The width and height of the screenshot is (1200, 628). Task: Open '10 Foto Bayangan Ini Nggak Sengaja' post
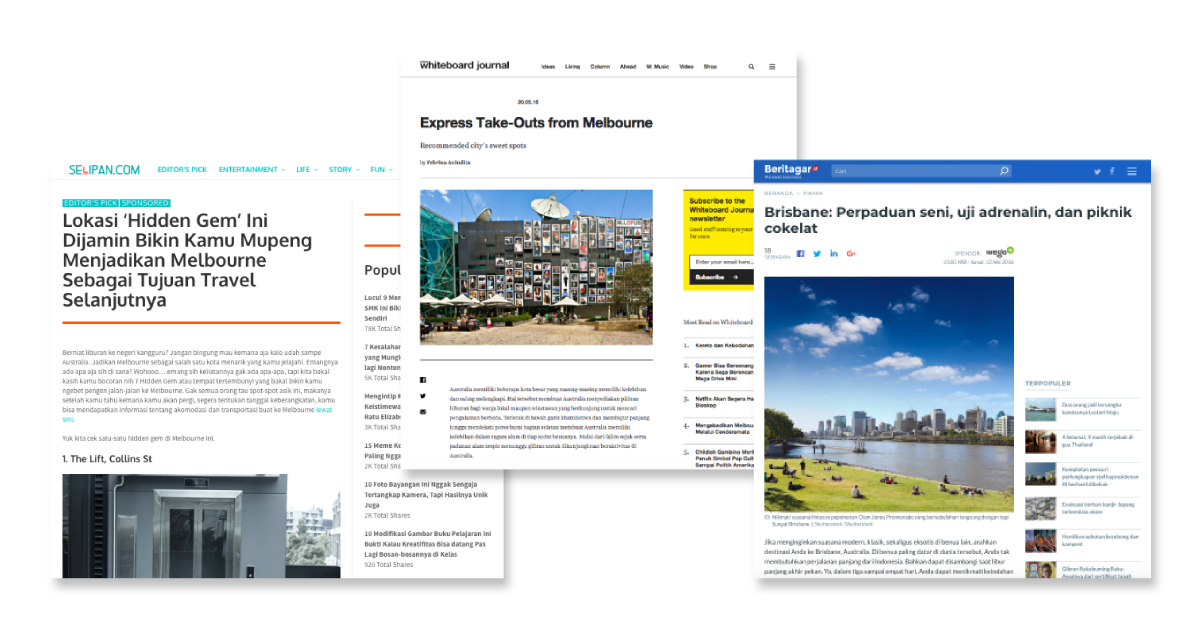(427, 494)
